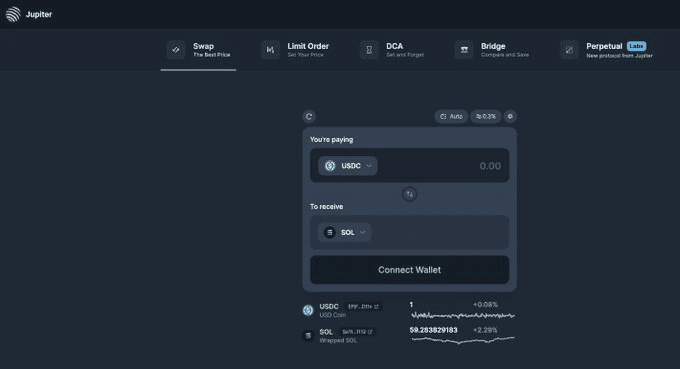The width and height of the screenshot is (680, 369).
Task: Click the 'Wrapped SOL' text
Action: point(338,340)
